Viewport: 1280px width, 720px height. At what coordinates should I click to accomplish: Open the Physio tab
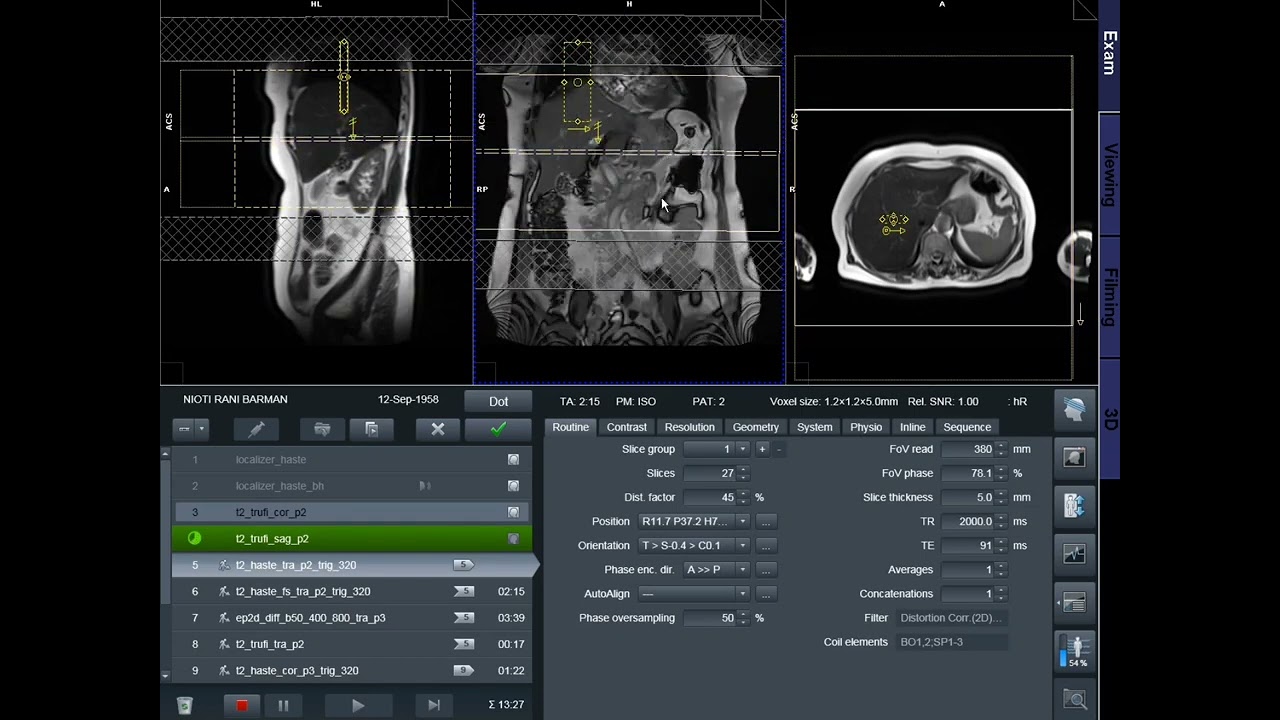pos(866,427)
